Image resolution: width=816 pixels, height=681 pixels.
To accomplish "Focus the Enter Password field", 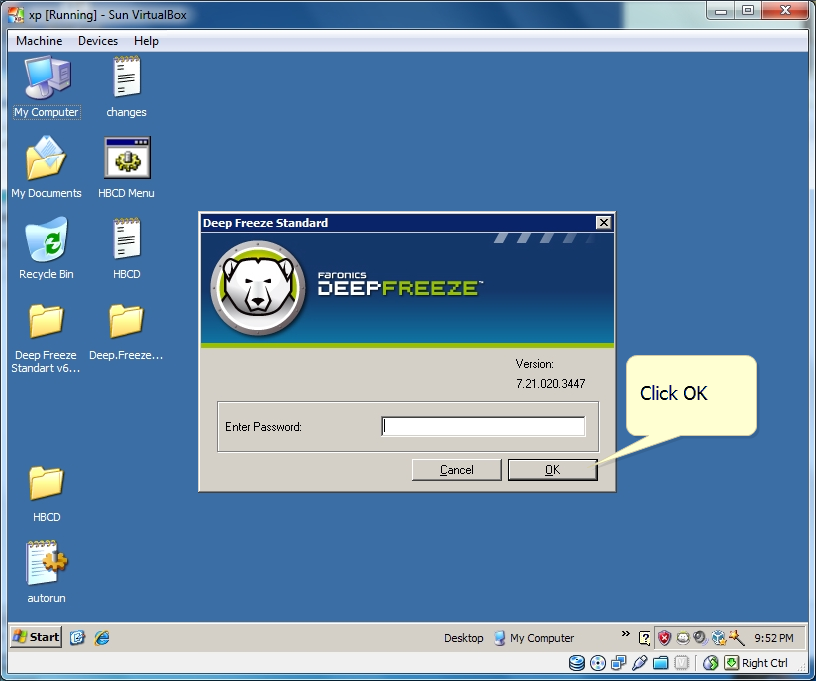I will 483,427.
